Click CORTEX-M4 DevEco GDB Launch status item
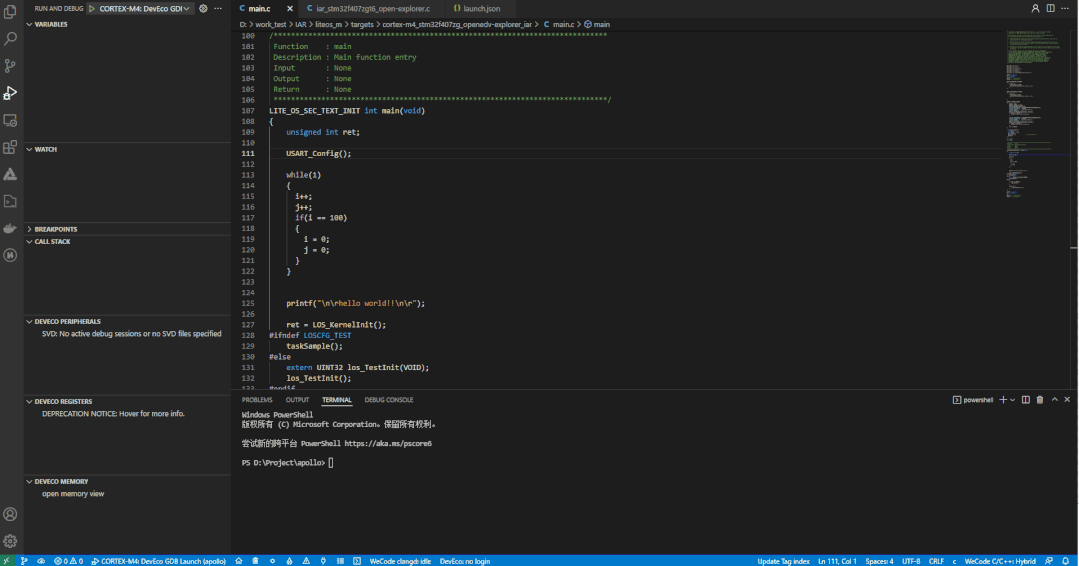 (x=158, y=561)
